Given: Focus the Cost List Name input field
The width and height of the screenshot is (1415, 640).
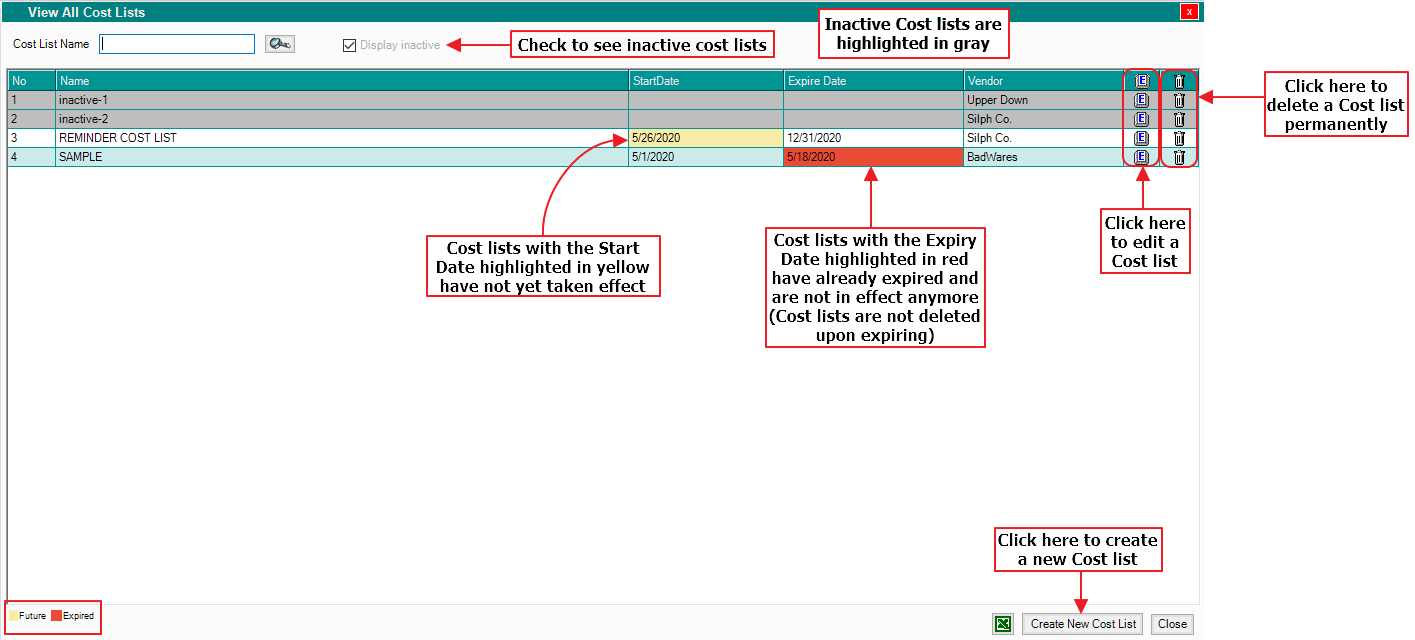Looking at the screenshot, I should 177,44.
